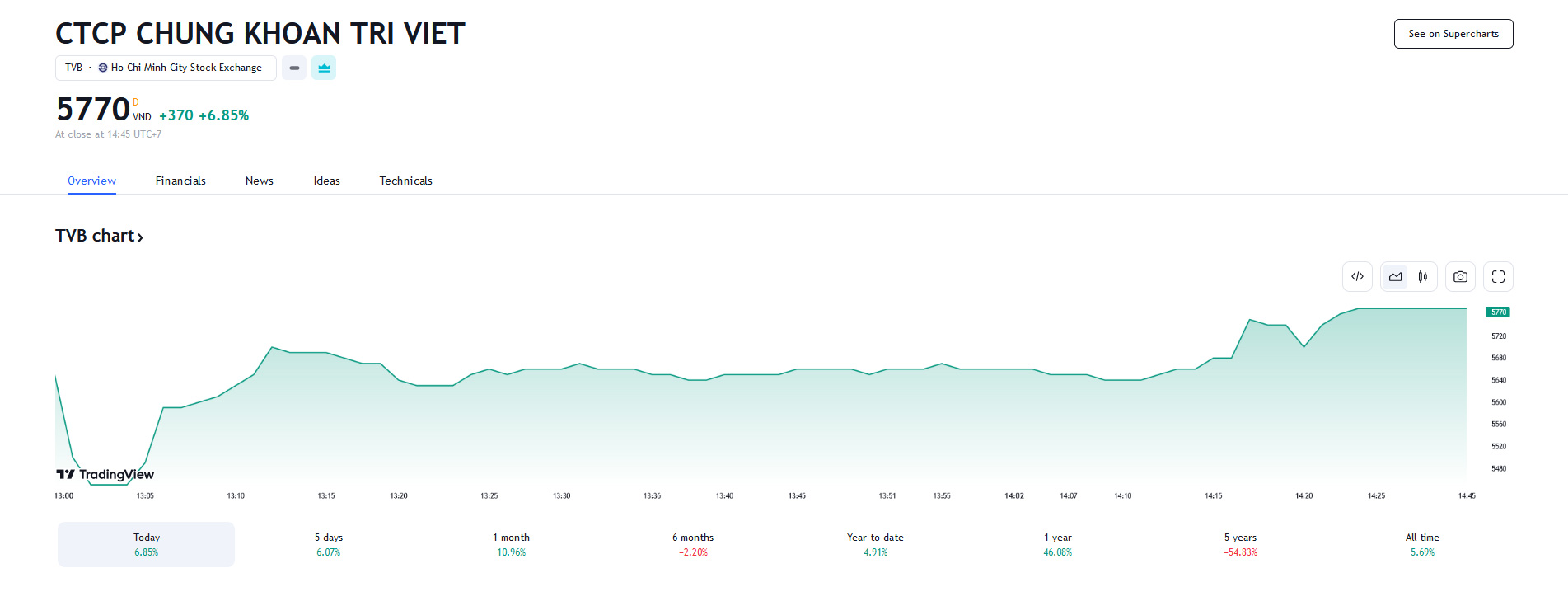Viewport: 1568px width, 615px height.
Task: Switch to the Financials tab
Action: 180,181
